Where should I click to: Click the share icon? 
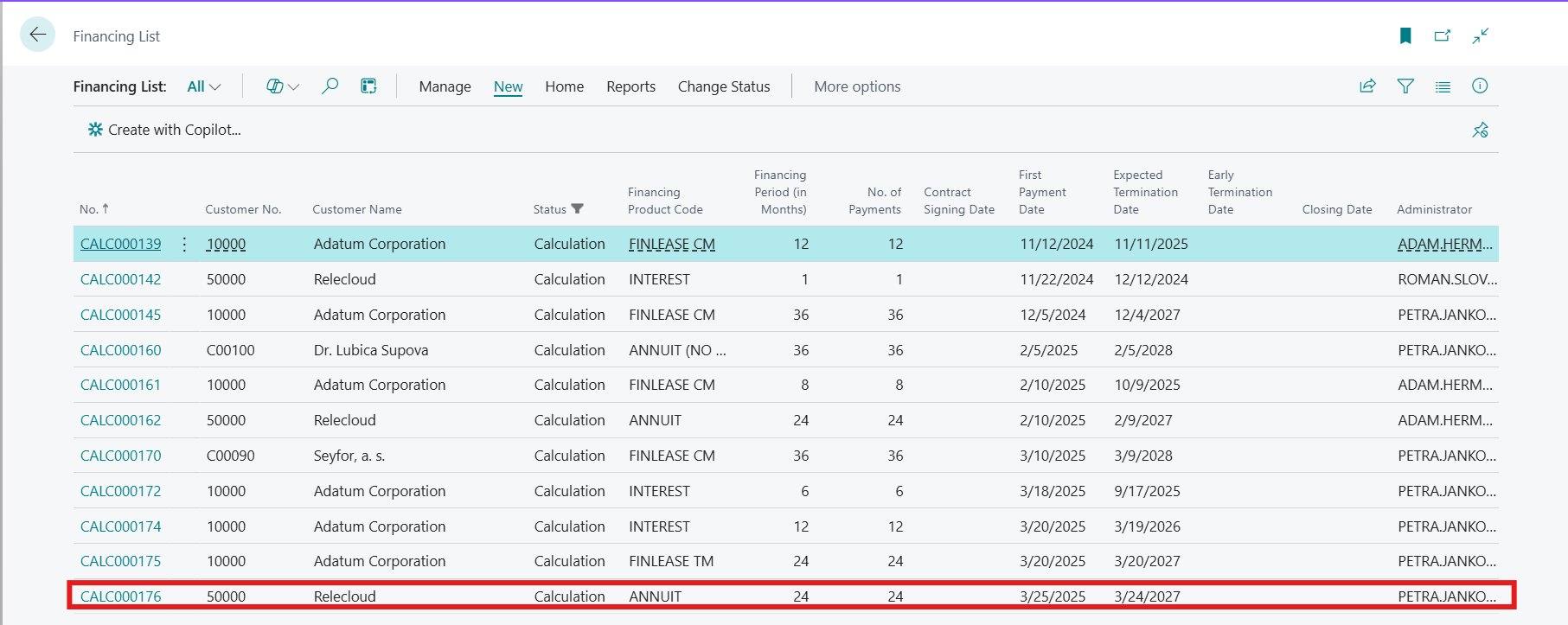pos(1367,86)
